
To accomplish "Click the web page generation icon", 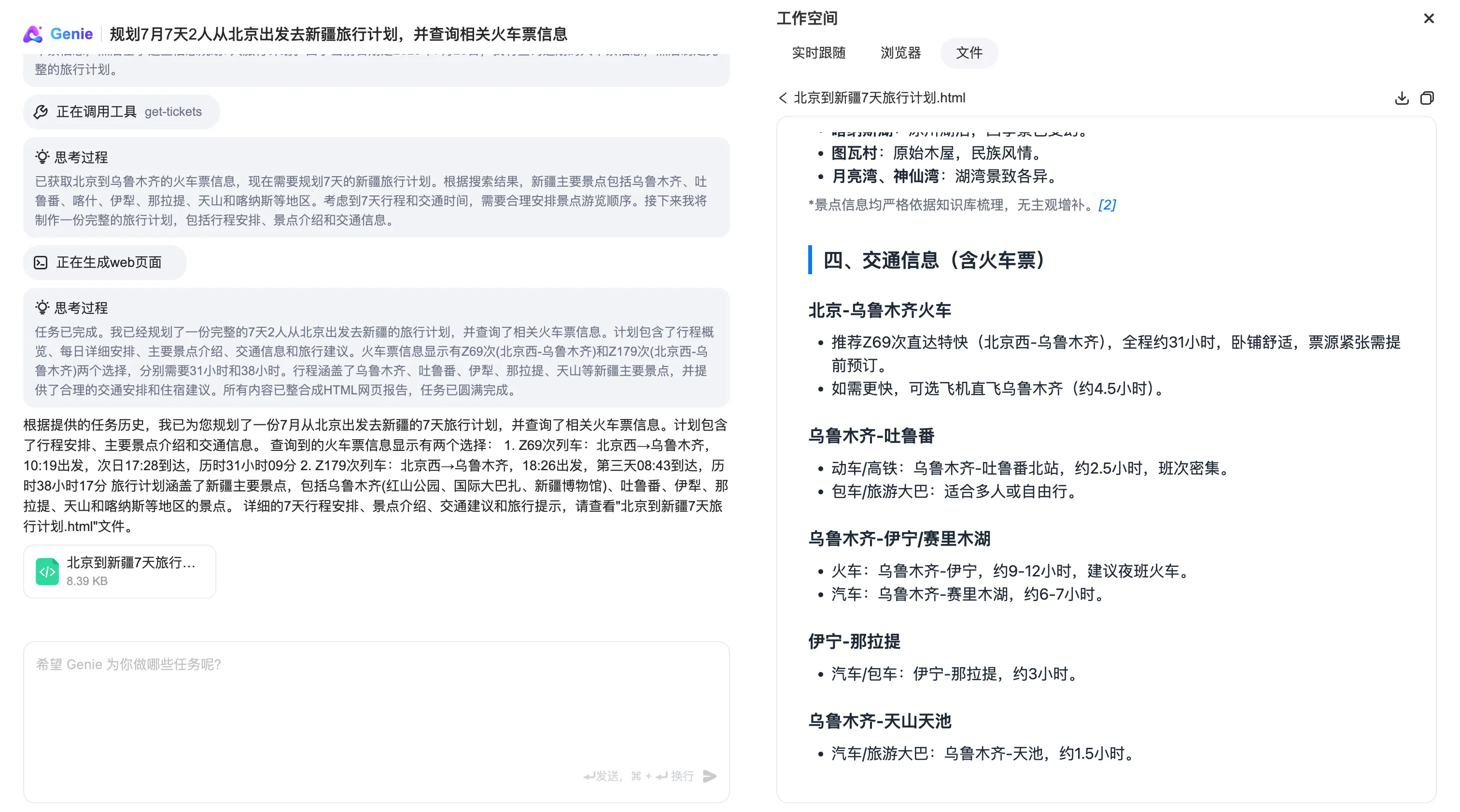I will (x=41, y=262).
